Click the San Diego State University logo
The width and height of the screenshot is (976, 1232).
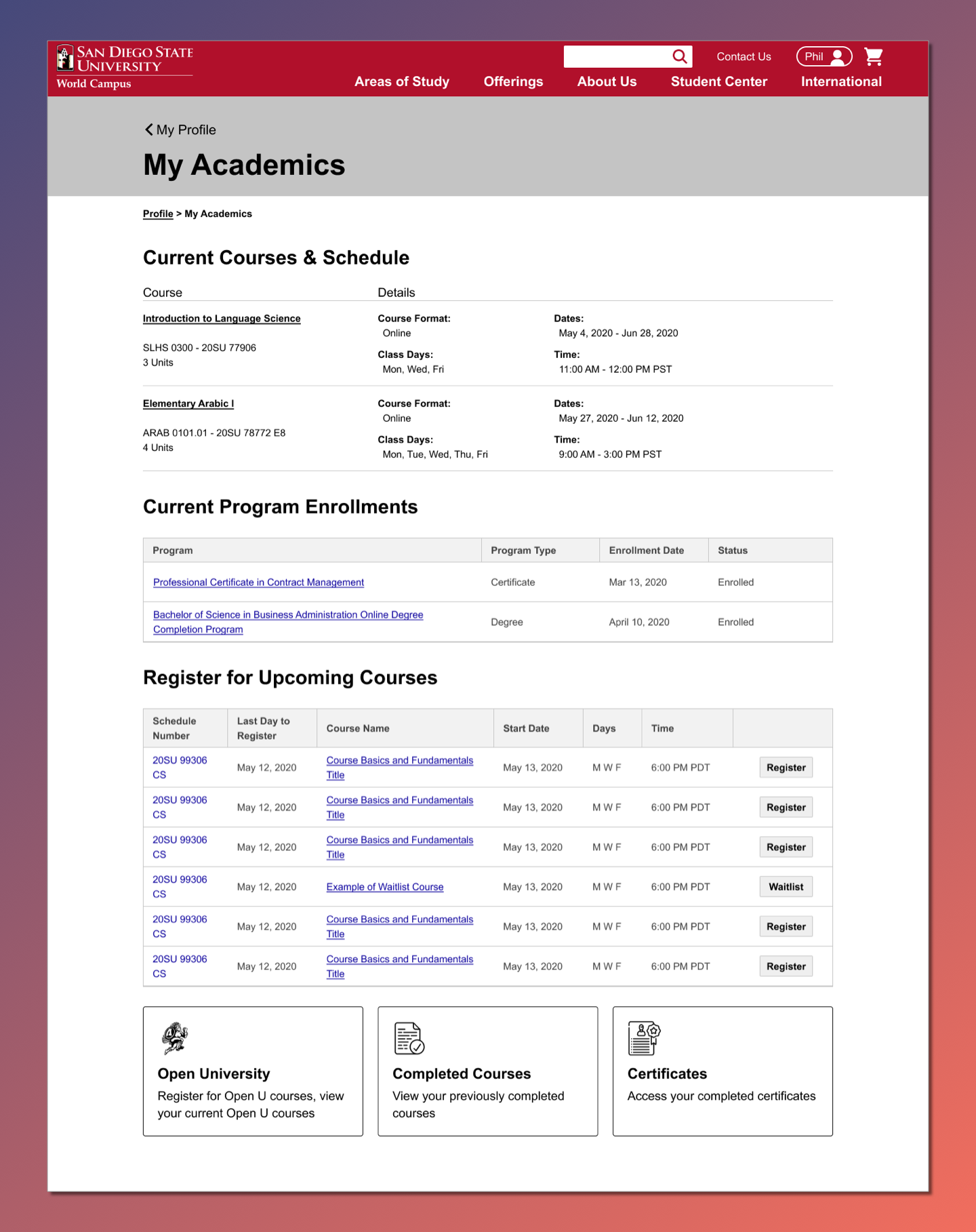tap(125, 67)
